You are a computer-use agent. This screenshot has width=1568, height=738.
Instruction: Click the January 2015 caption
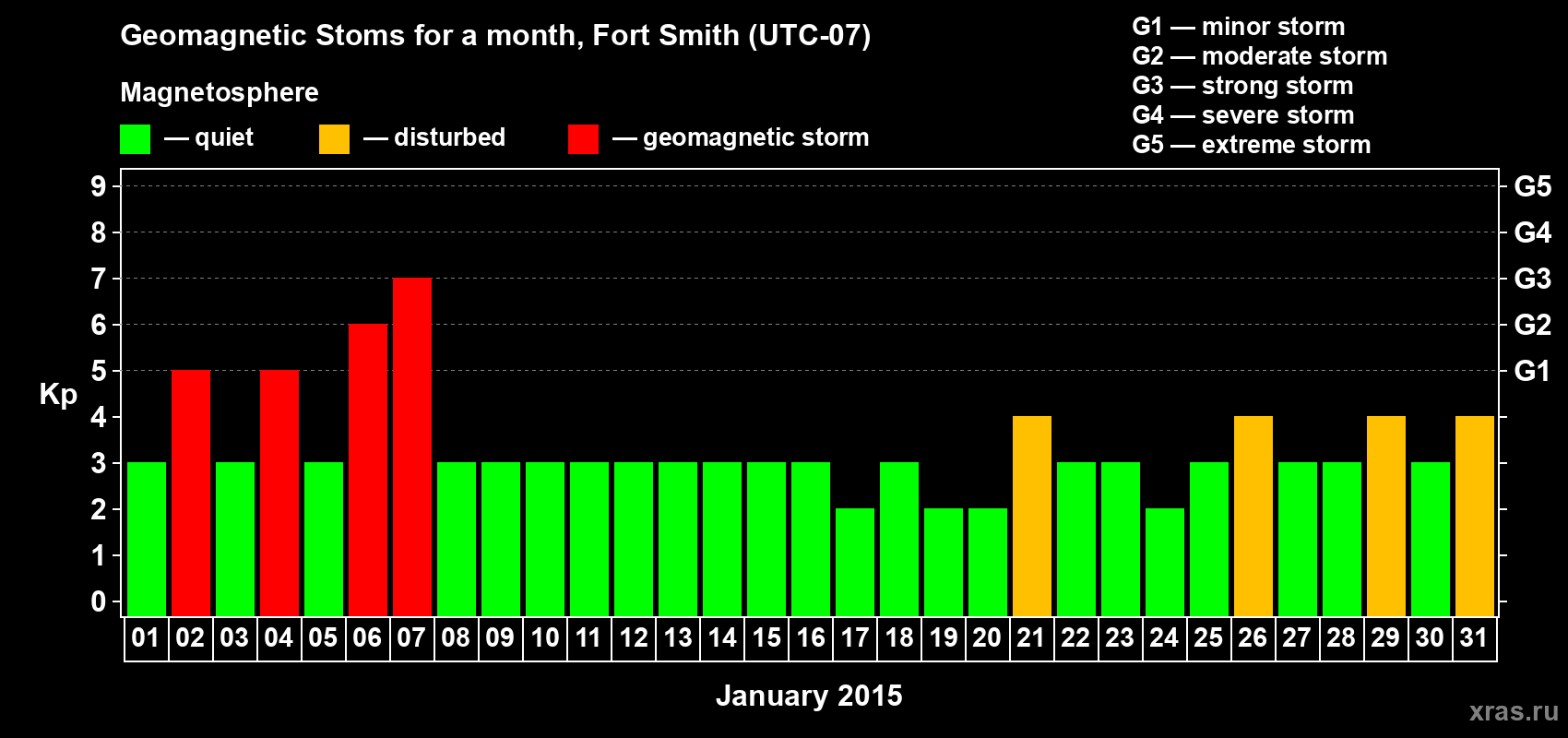(x=809, y=696)
